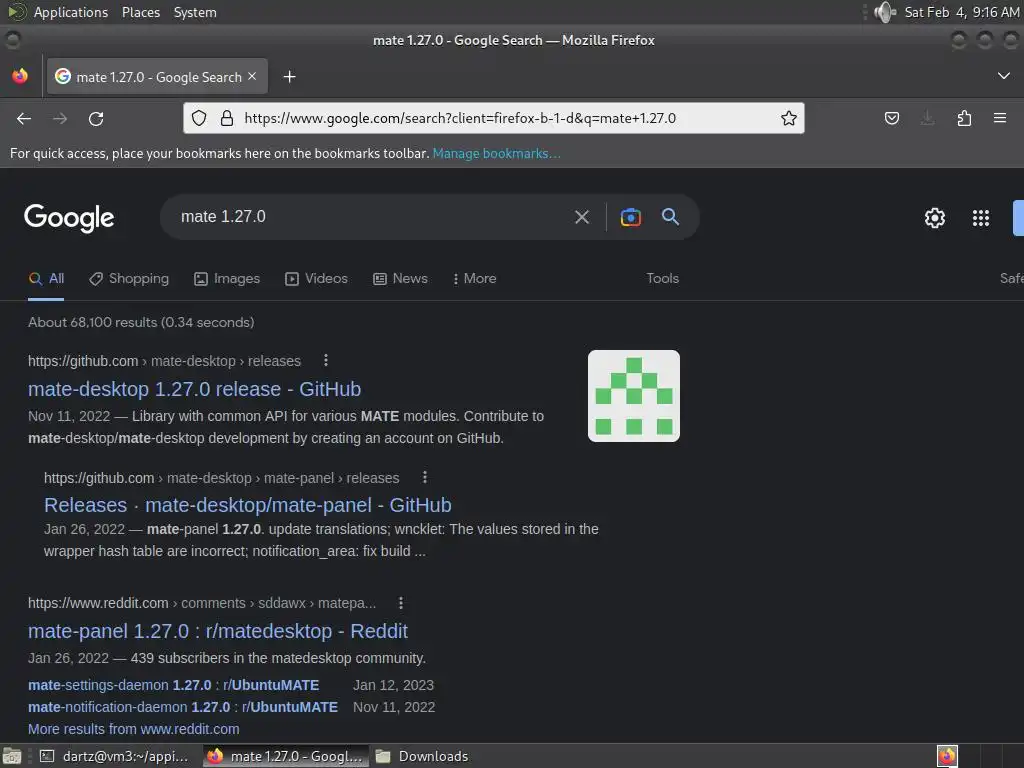Screen dimensions: 1024x768
Task: Save page to Pocket icon
Action: click(891, 118)
